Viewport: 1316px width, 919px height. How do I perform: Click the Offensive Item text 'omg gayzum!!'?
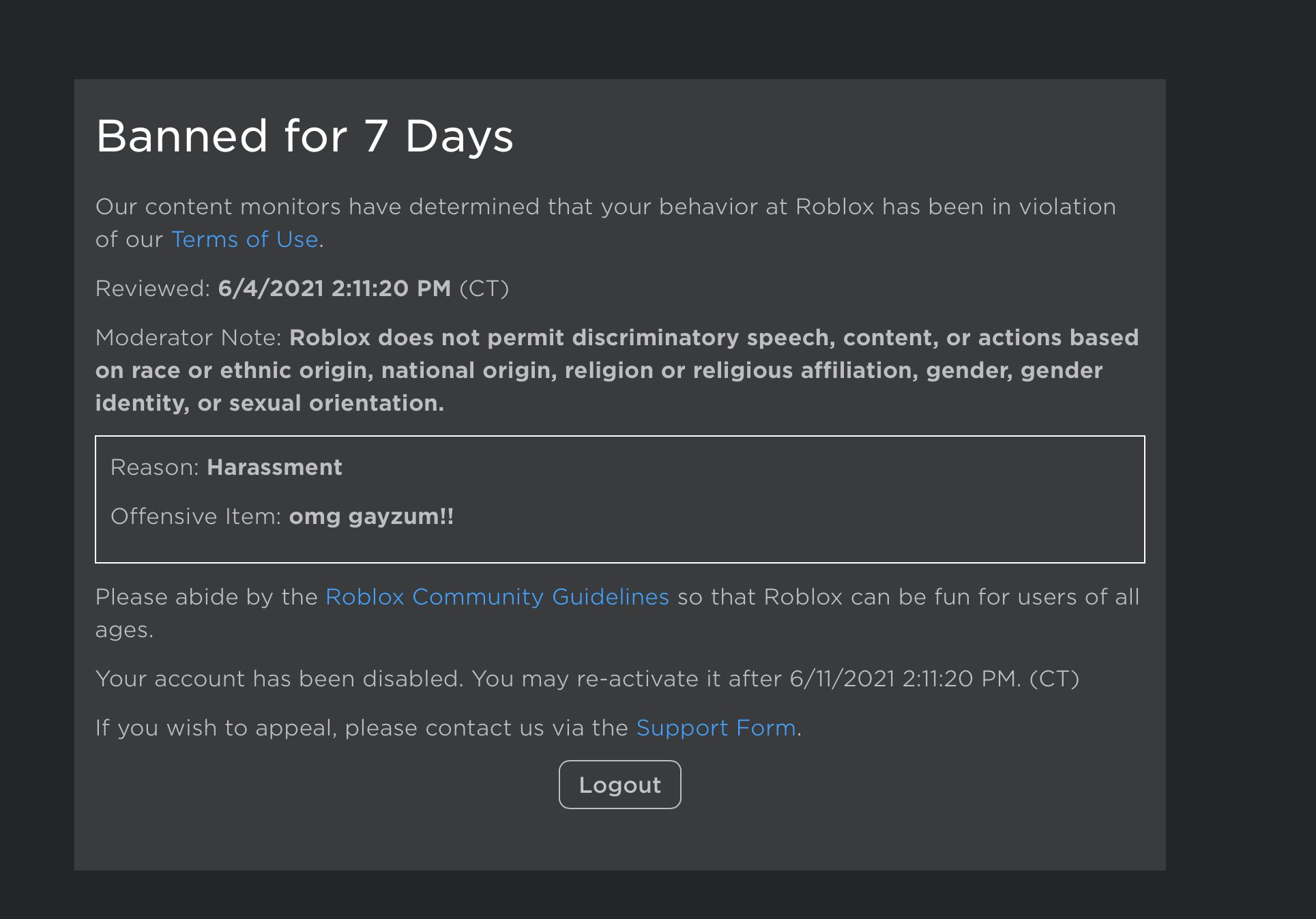click(x=371, y=516)
